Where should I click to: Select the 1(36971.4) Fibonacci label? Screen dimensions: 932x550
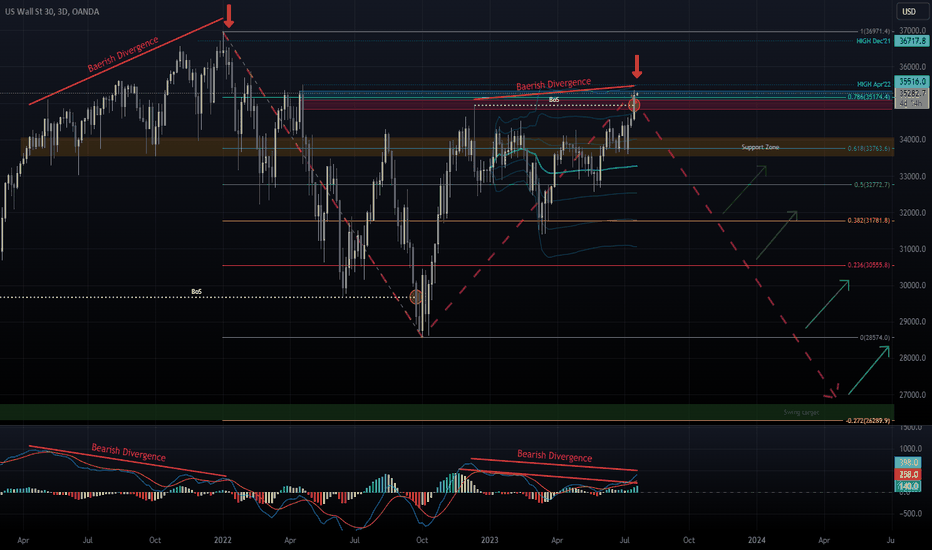click(x=875, y=31)
